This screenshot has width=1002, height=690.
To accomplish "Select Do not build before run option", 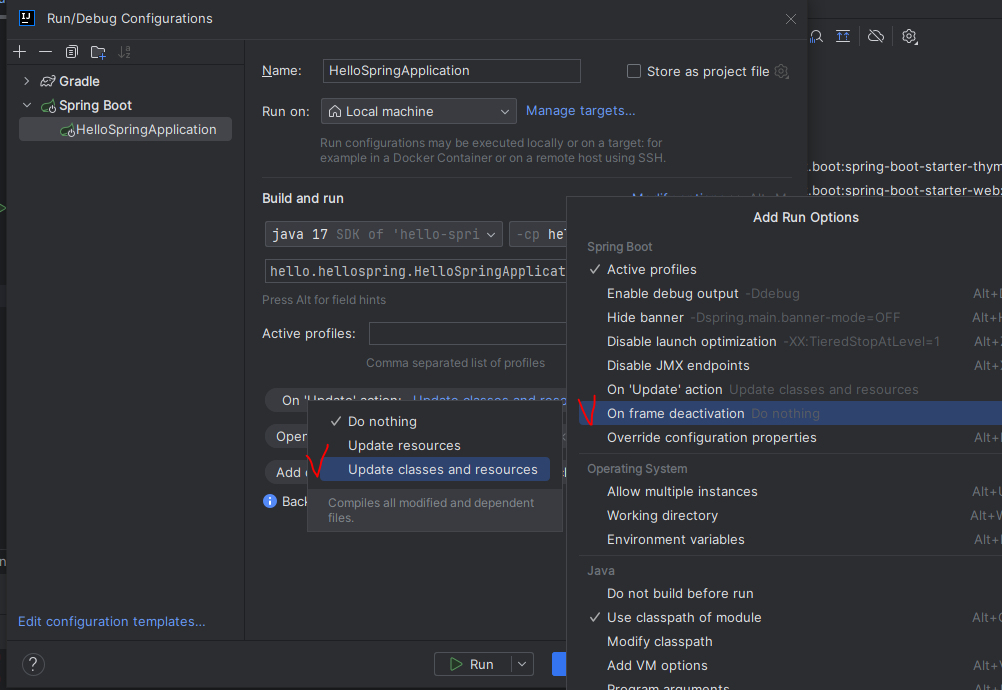I will [790, 594].
